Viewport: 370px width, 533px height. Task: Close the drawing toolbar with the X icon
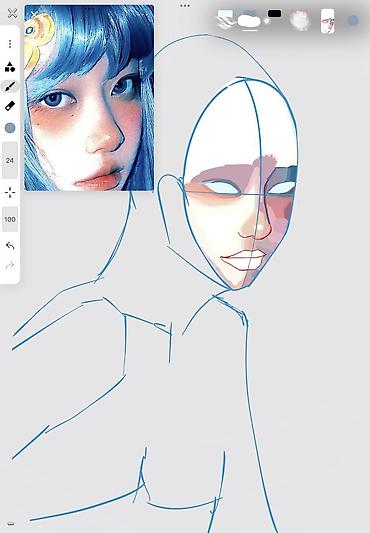tap(13, 13)
